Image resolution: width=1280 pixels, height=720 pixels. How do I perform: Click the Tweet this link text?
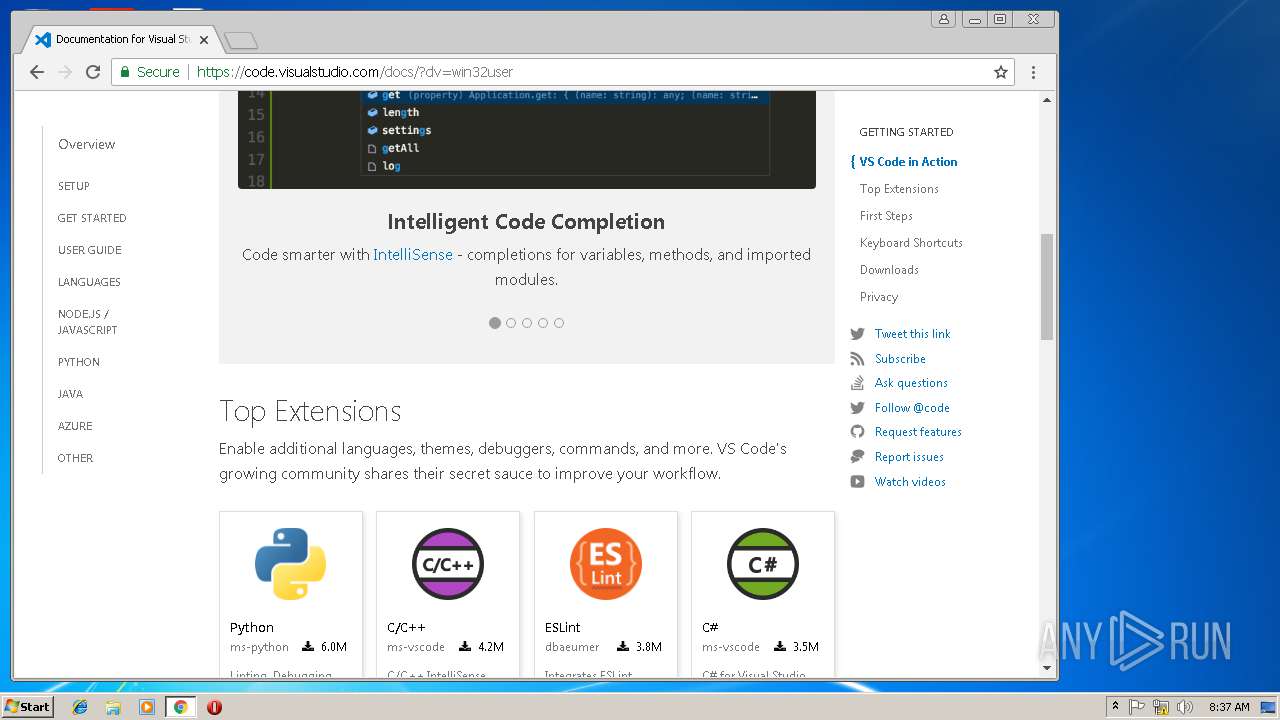coord(912,334)
